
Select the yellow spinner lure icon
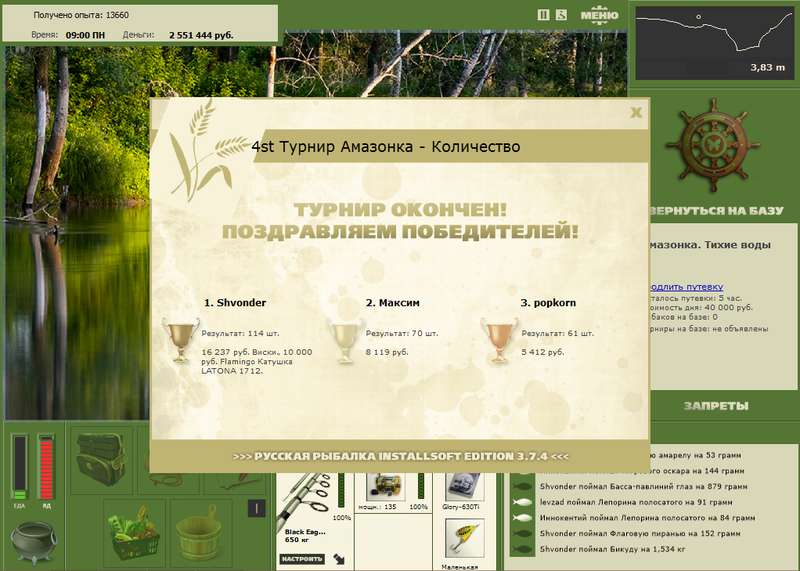click(464, 539)
